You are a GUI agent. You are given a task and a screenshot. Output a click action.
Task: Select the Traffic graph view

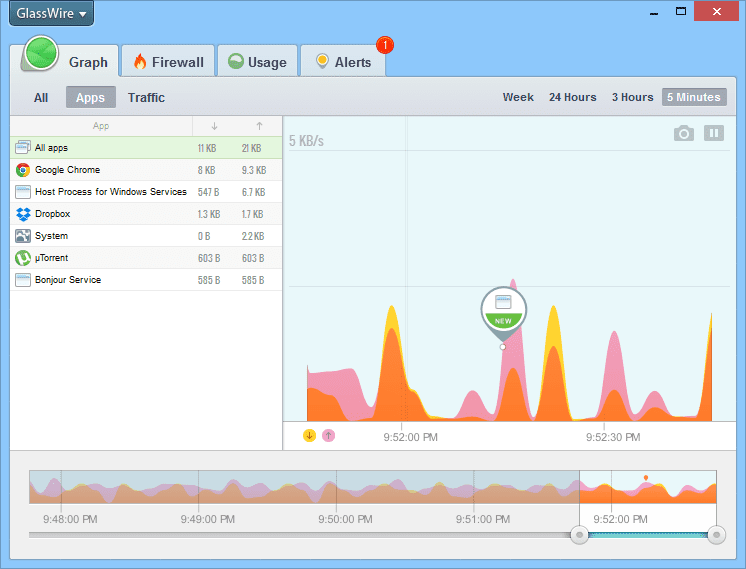(146, 98)
